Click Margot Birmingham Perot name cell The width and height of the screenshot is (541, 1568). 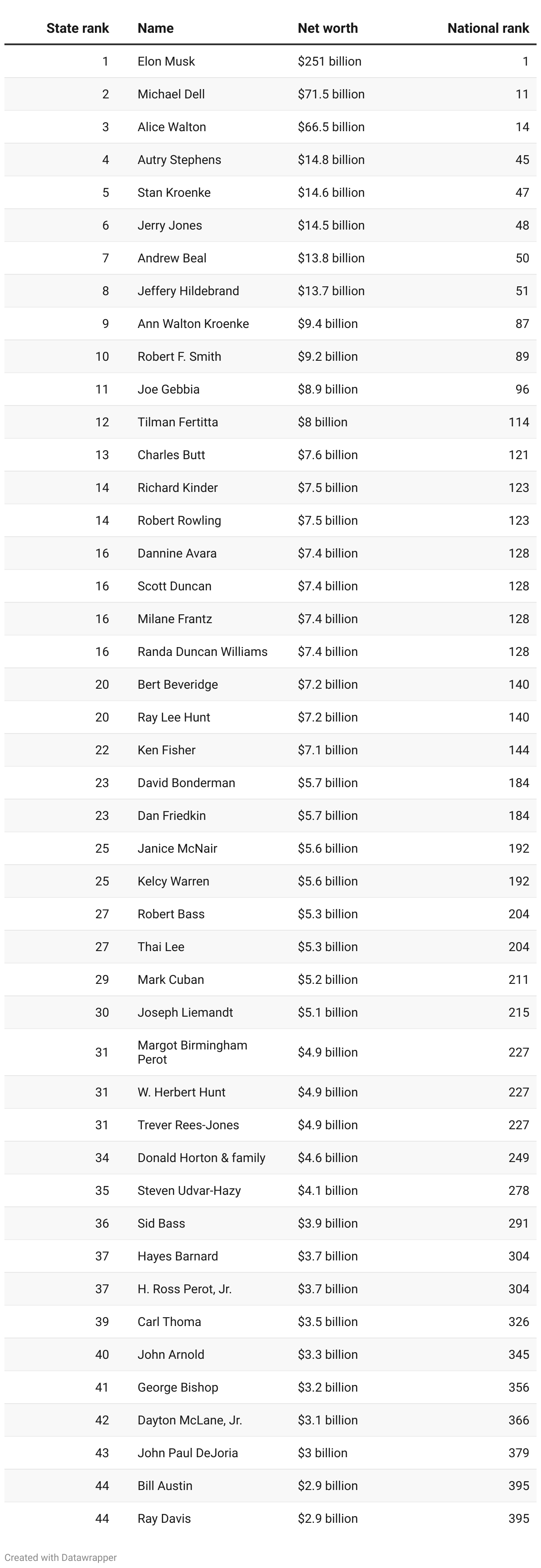click(x=192, y=1052)
